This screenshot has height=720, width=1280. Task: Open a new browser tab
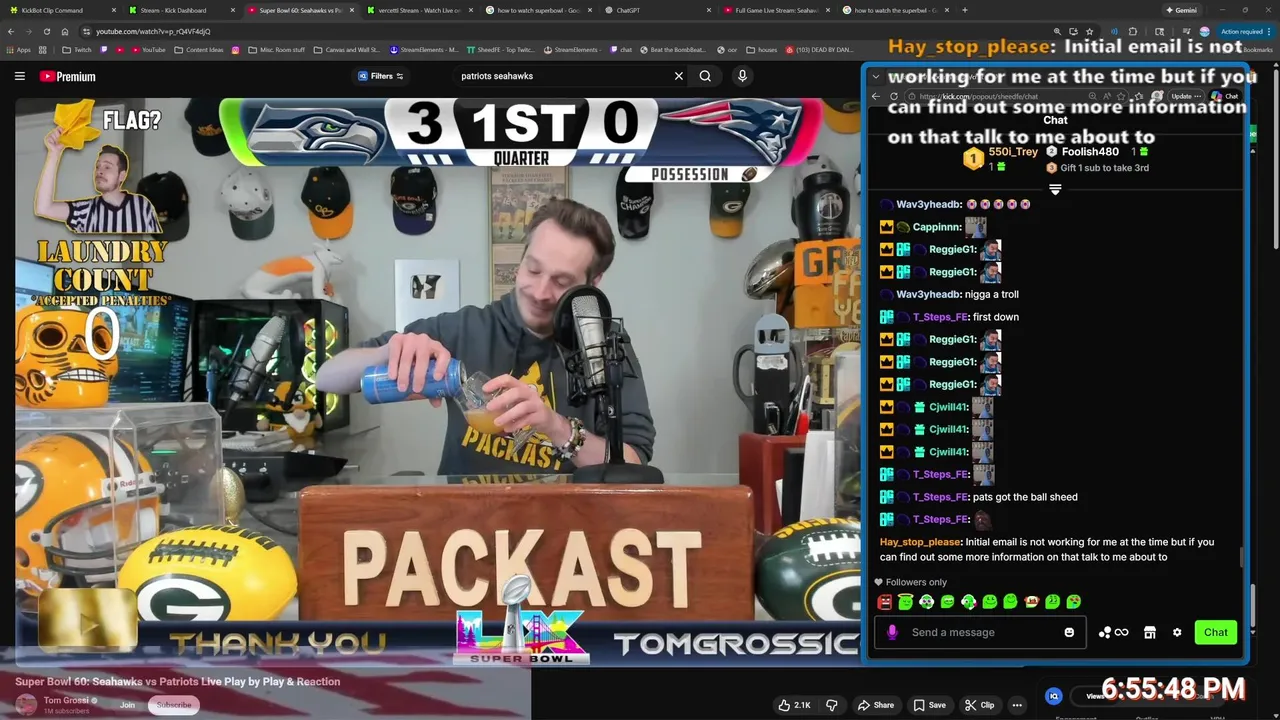[964, 10]
